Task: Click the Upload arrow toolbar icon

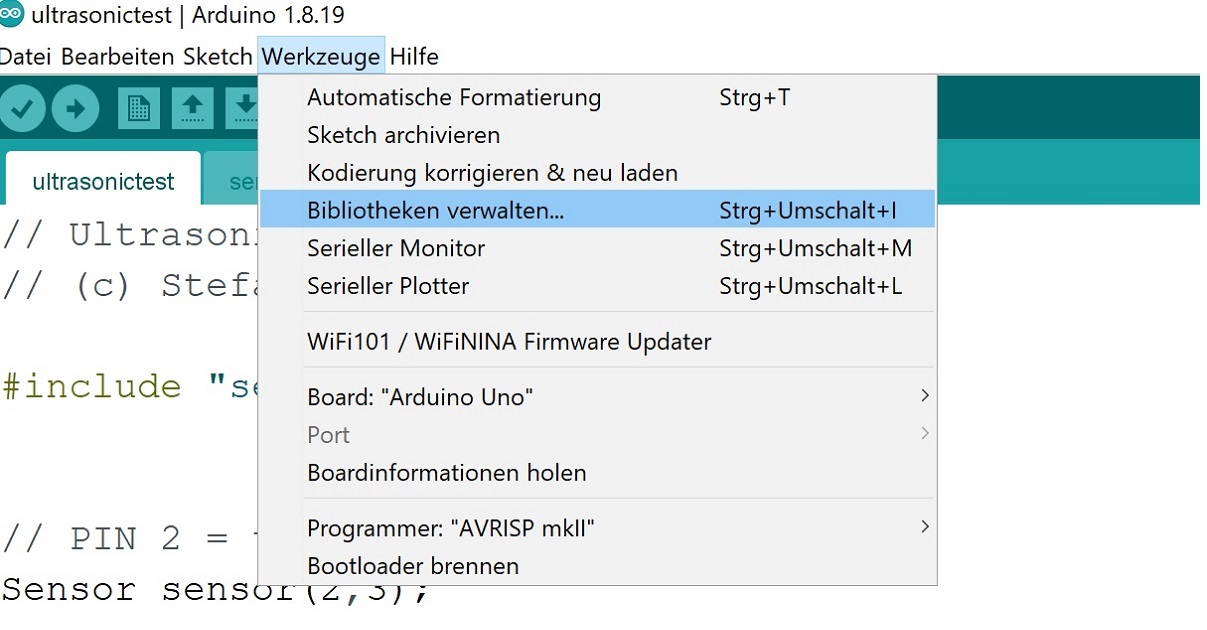Action: coord(76,108)
